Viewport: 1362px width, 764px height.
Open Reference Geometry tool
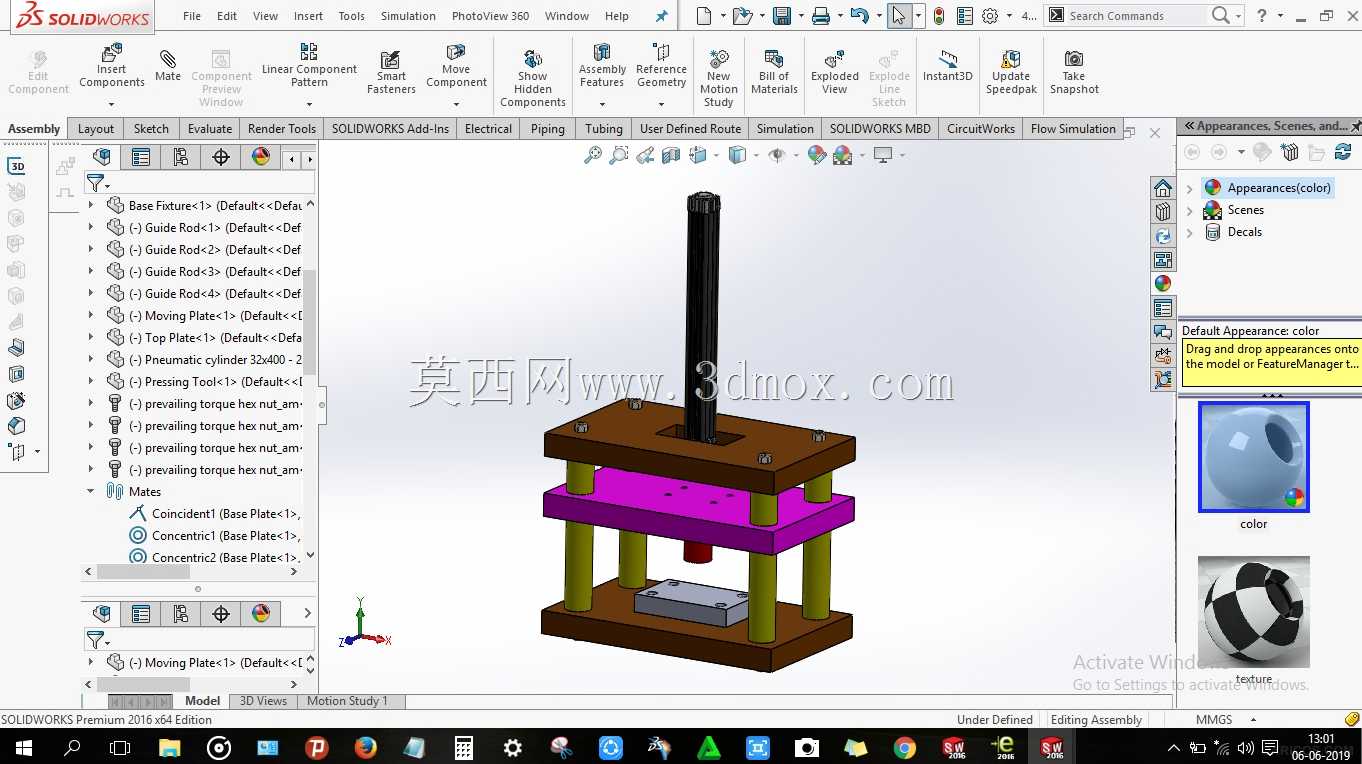point(661,64)
